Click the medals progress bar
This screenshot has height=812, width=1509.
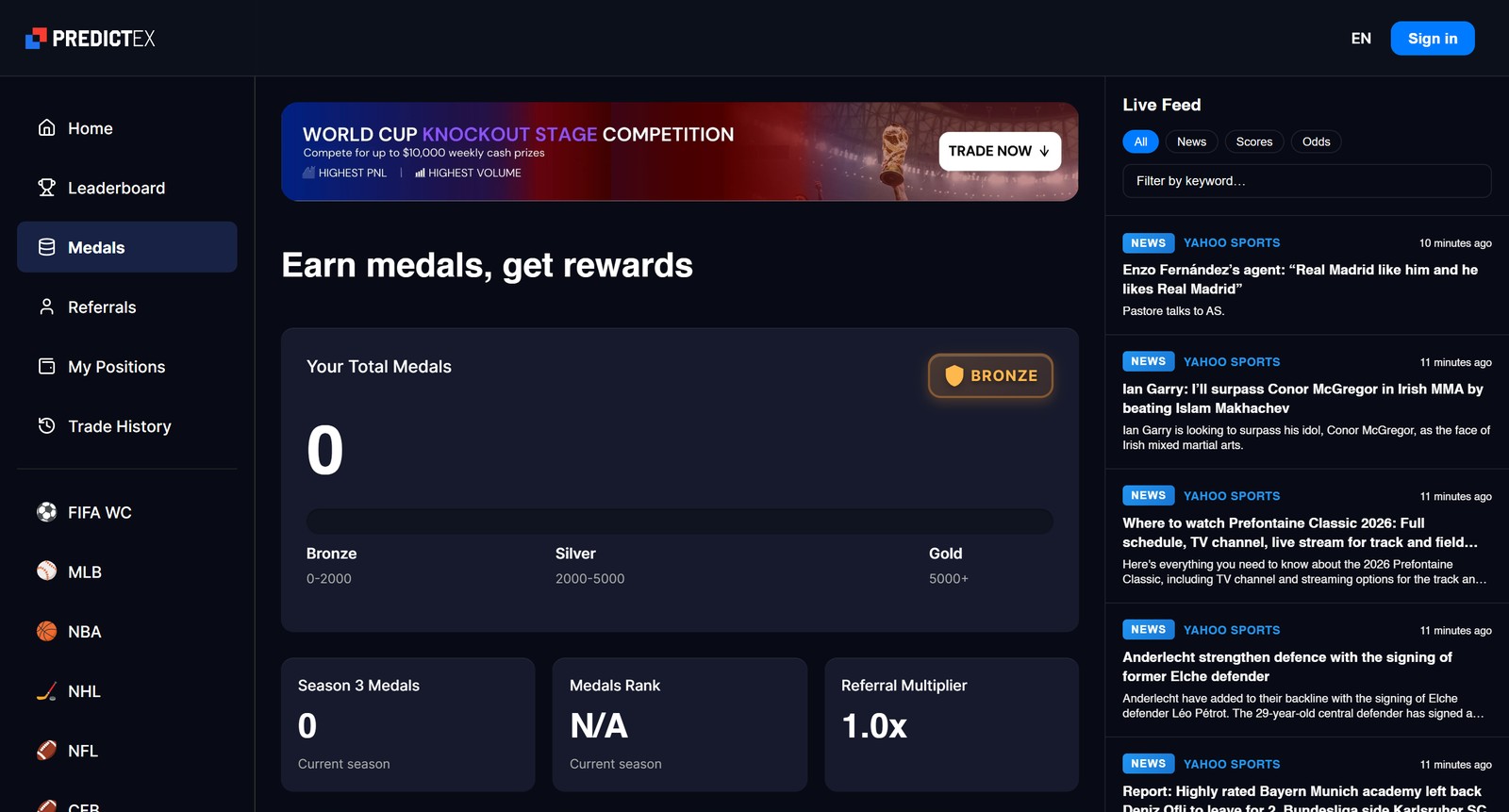679,522
